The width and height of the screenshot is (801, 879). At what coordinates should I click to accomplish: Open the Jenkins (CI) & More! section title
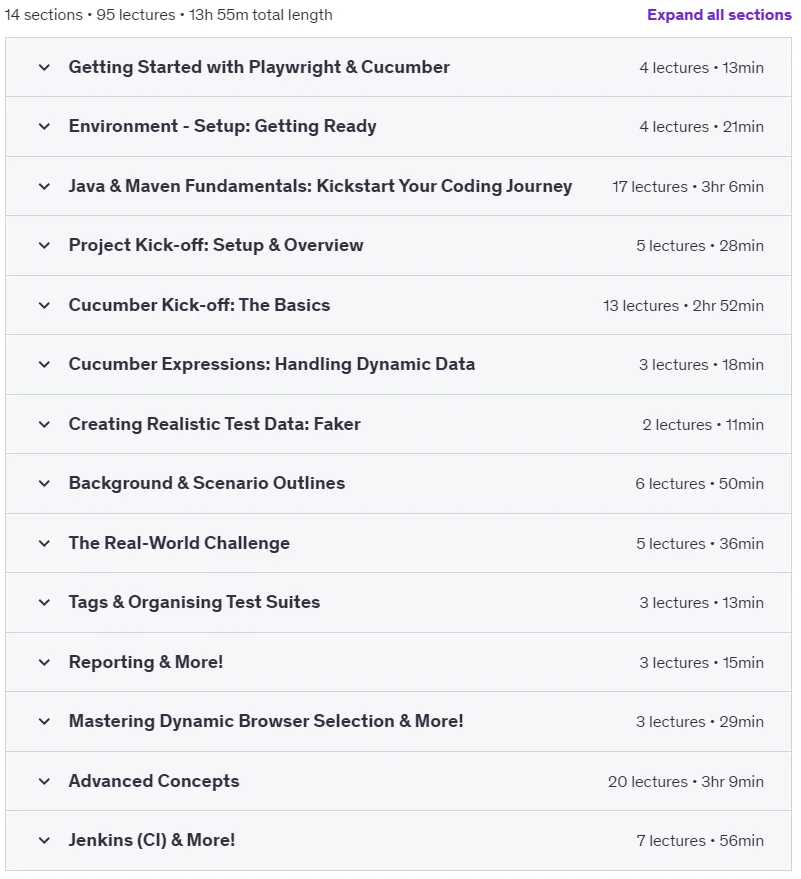pos(151,840)
